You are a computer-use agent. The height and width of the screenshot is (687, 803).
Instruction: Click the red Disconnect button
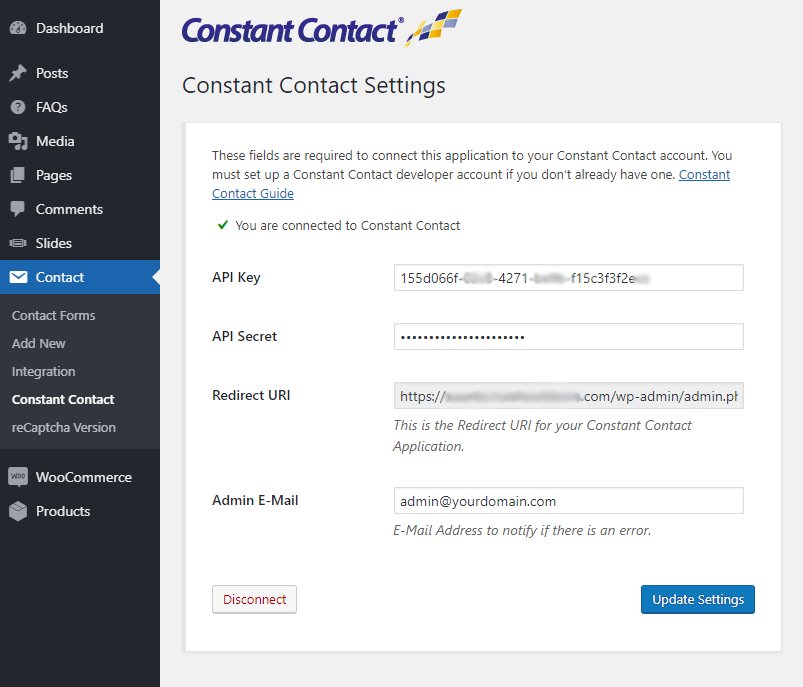coord(255,599)
